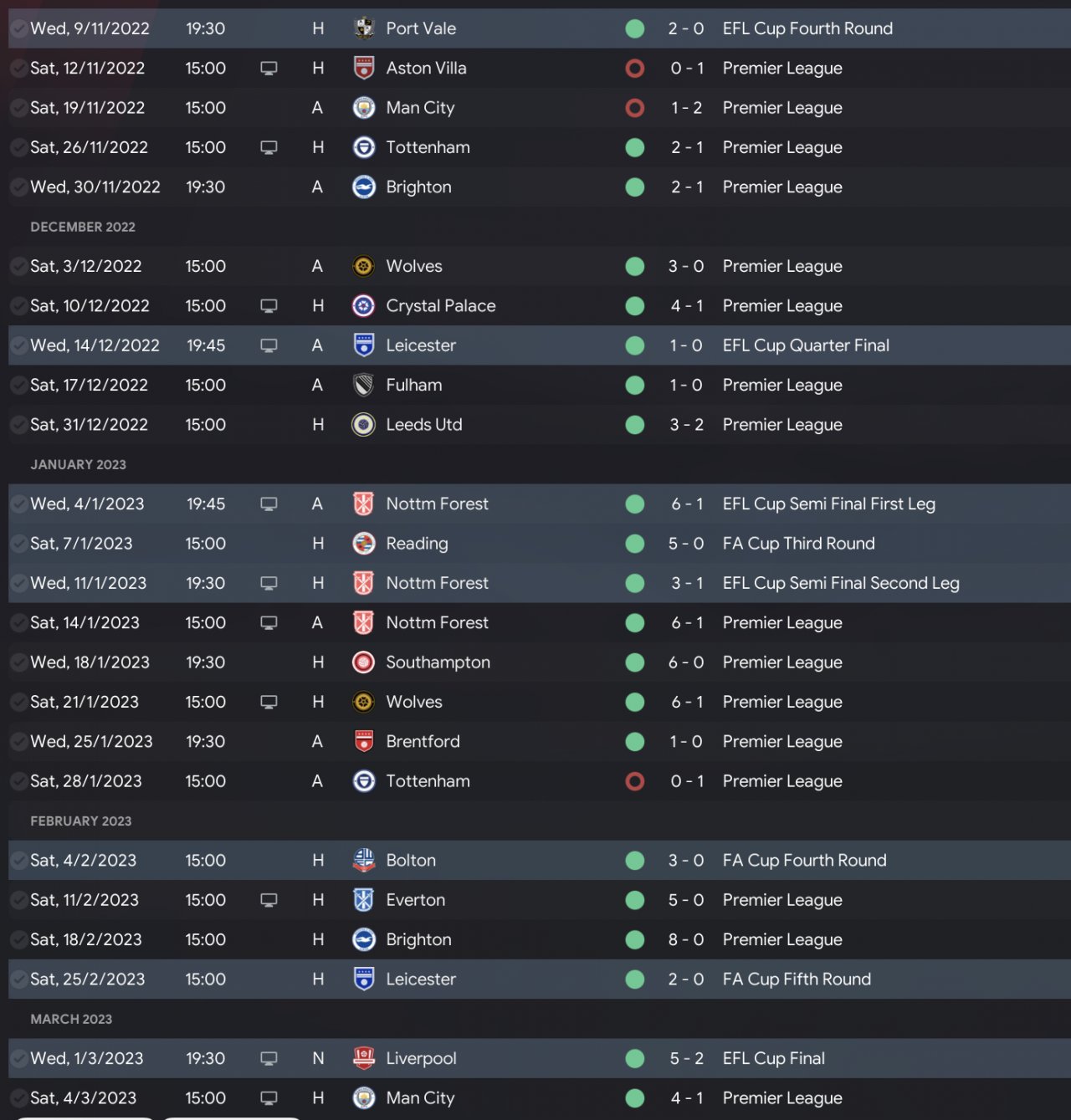Click the Liverpool badge in EFL Cup Final row
The height and width of the screenshot is (1120, 1071).
coord(364,1058)
